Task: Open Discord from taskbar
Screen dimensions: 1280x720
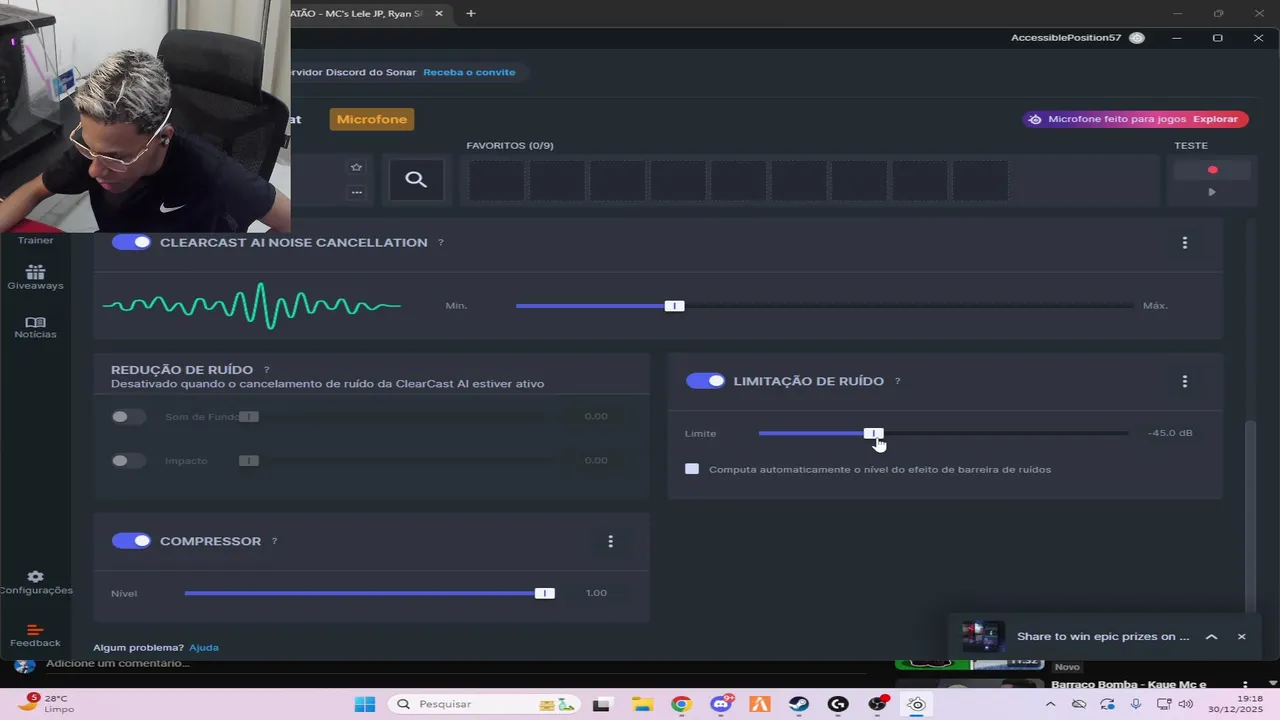Action: click(x=721, y=704)
